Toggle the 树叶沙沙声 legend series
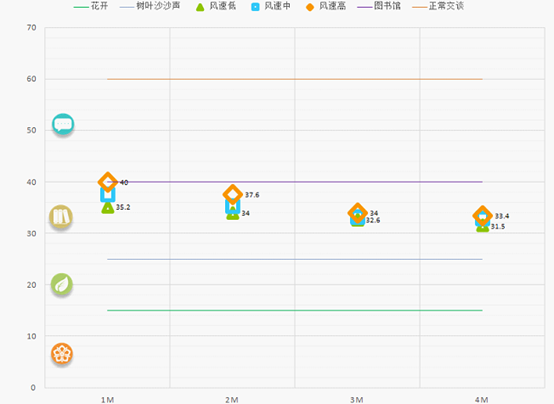The image size is (554, 404). 150,6
